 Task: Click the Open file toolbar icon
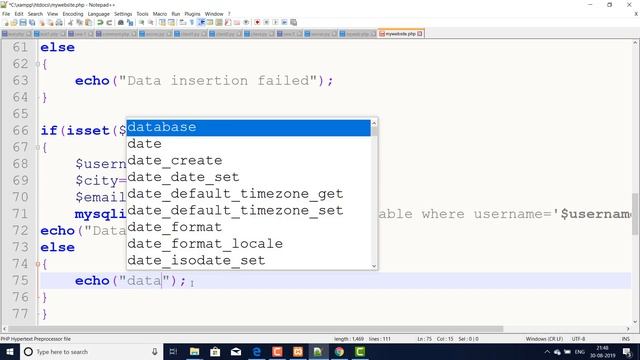[x=14, y=22]
